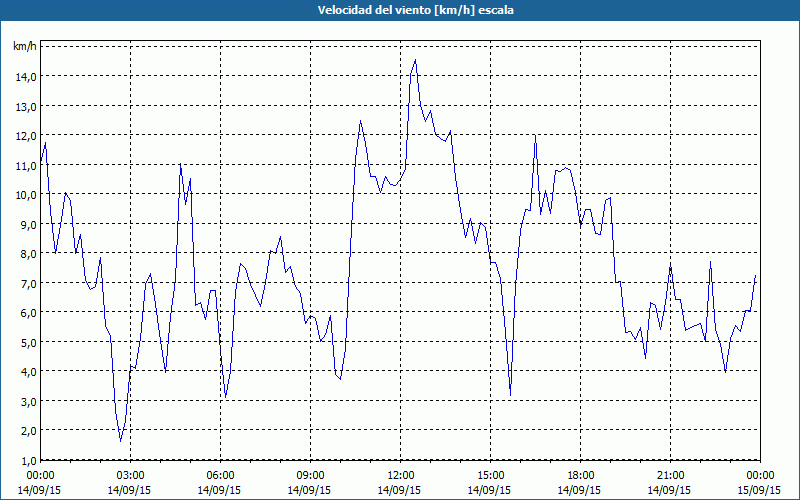The image size is (800, 500).
Task: Click the 'km/h' unit label on the y-axis
Action: pyautogui.click(x=25, y=46)
